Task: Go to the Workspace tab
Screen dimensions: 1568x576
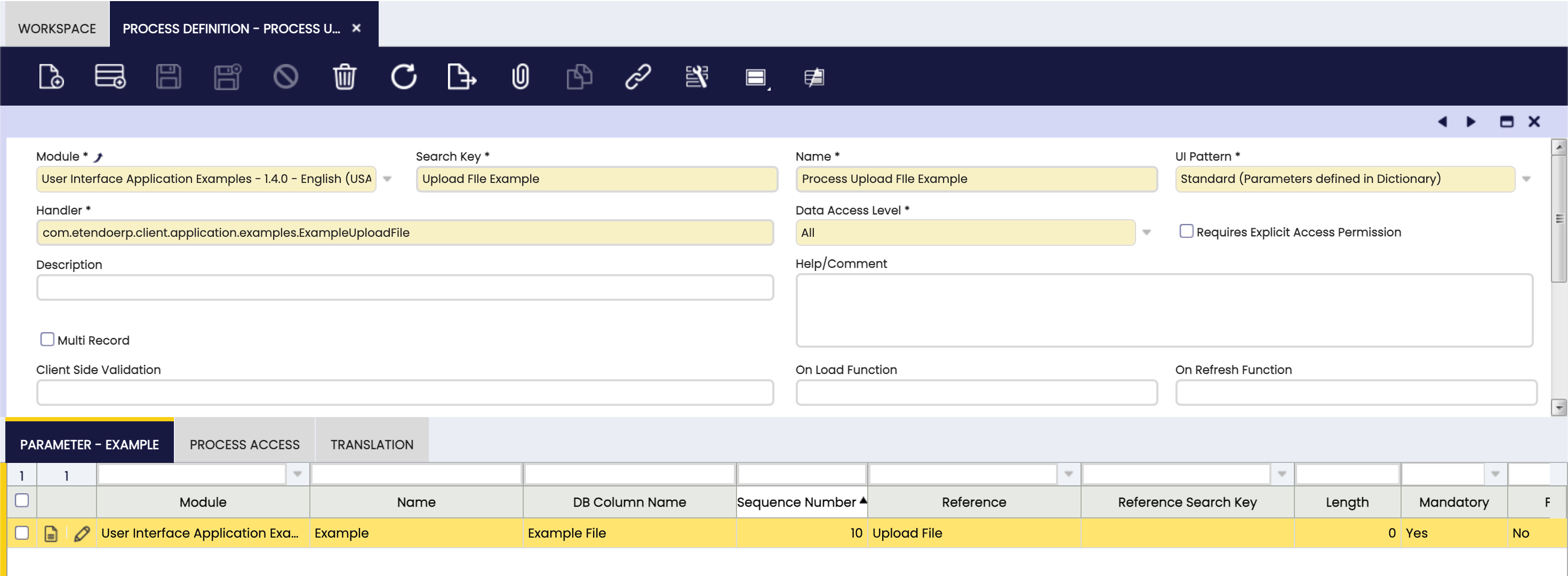Action: point(57,29)
